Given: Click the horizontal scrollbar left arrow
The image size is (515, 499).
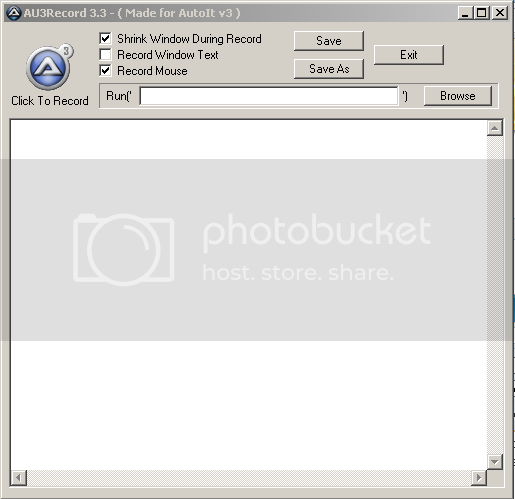Looking at the screenshot, I should click(19, 478).
